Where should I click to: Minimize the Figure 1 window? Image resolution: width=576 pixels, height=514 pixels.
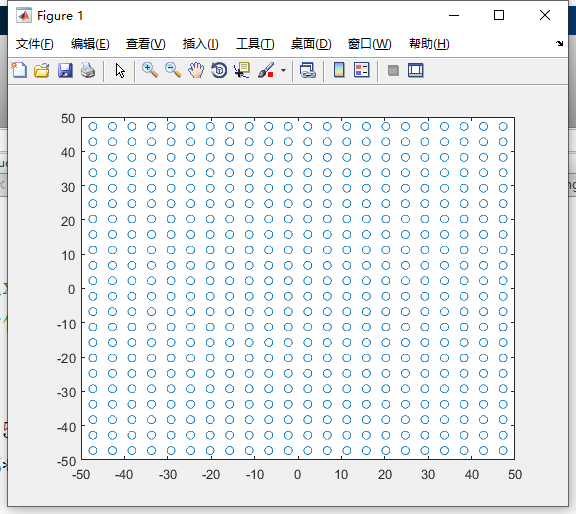[x=454, y=15]
